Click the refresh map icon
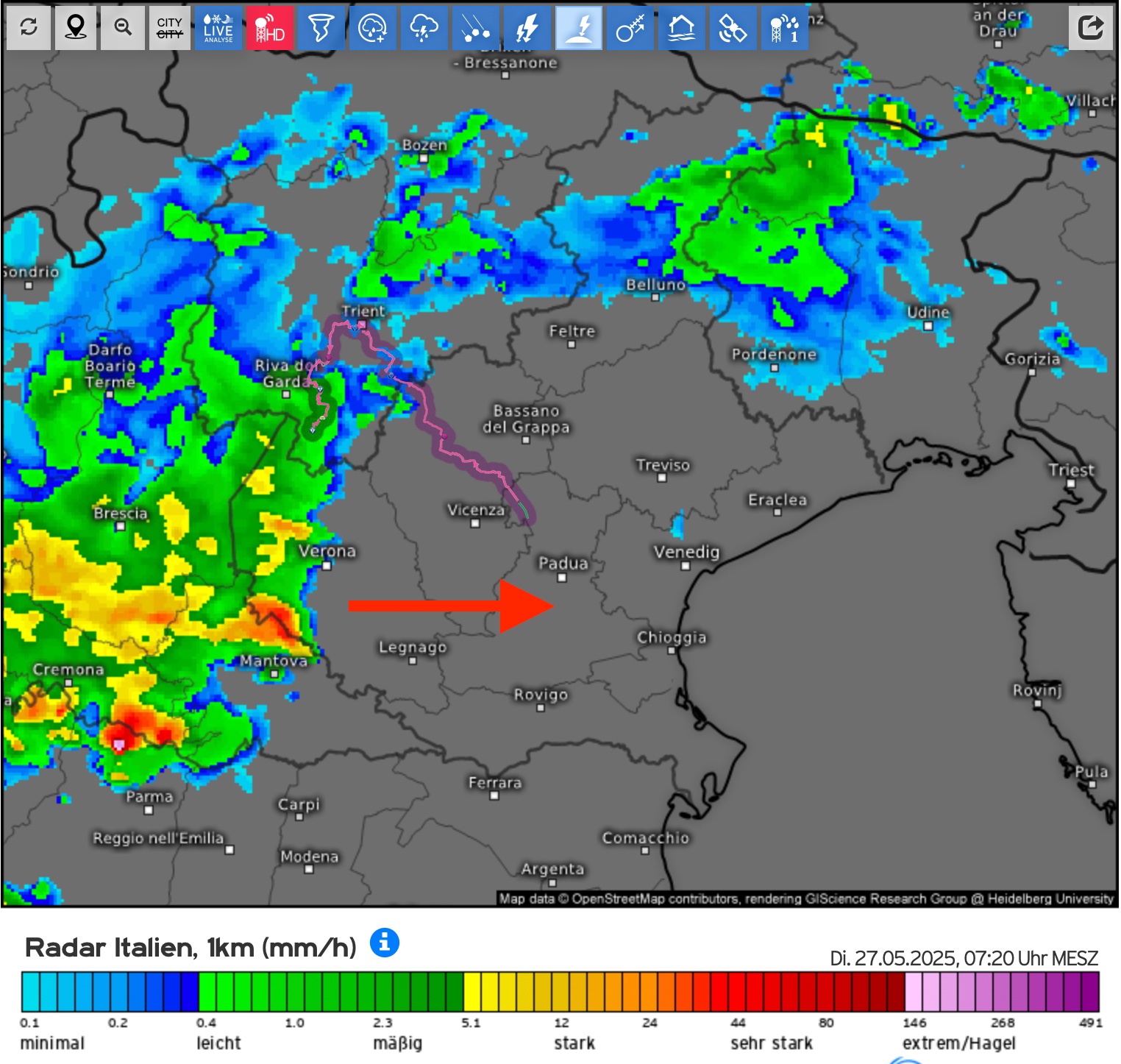 pos(29,28)
